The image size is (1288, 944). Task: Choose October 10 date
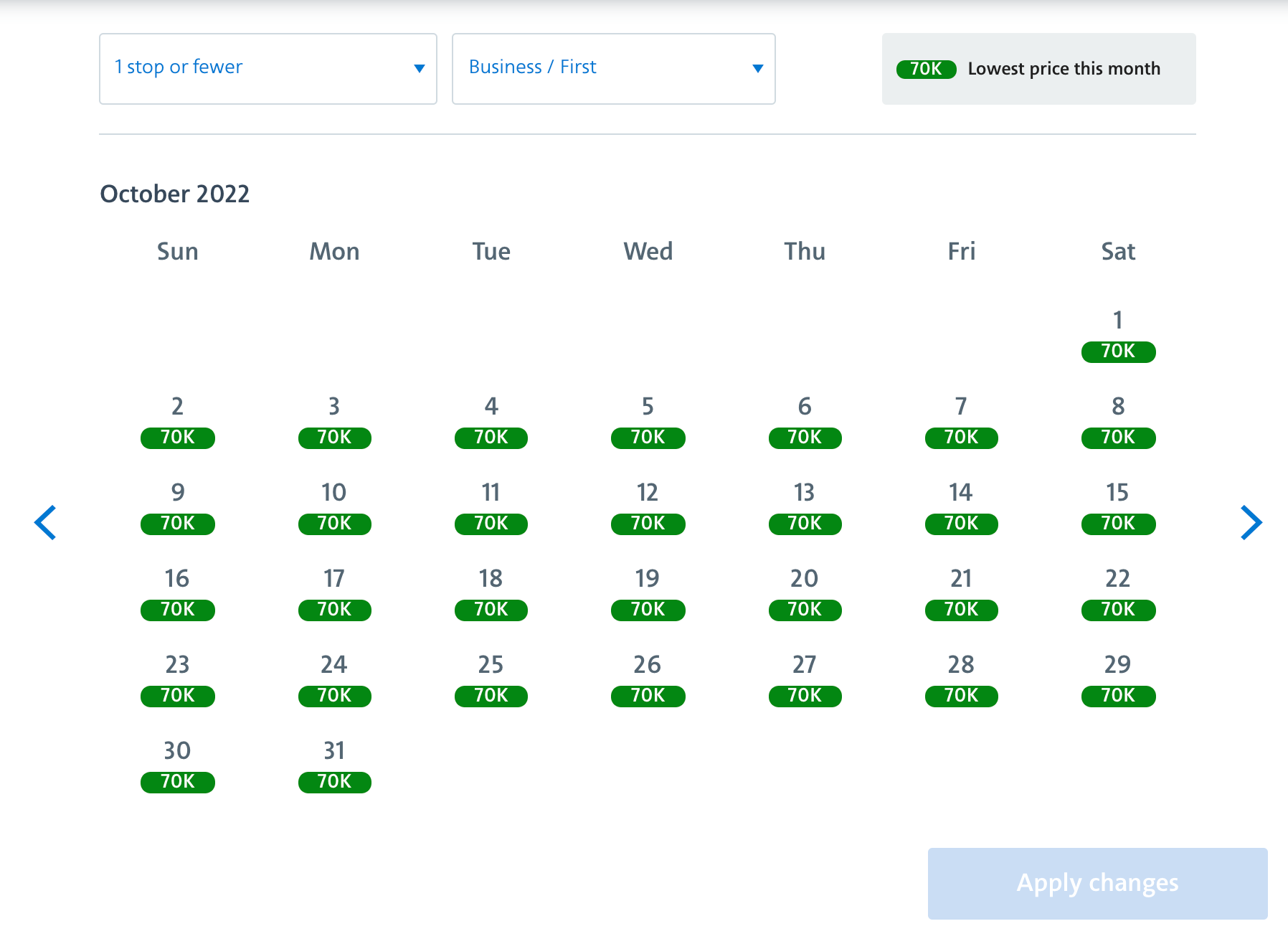point(334,507)
